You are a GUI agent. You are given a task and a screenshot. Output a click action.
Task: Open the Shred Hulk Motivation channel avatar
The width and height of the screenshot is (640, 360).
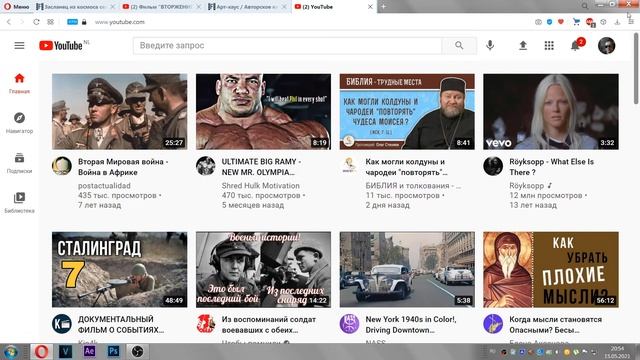click(205, 166)
